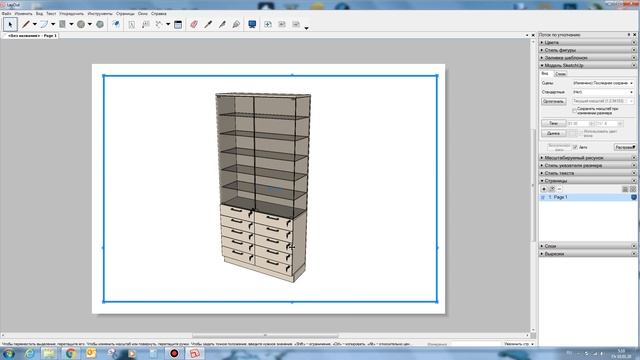Viewport: 640px width, 360px height.
Task: Show more toolbar items overflow arrow
Action: 306,28
